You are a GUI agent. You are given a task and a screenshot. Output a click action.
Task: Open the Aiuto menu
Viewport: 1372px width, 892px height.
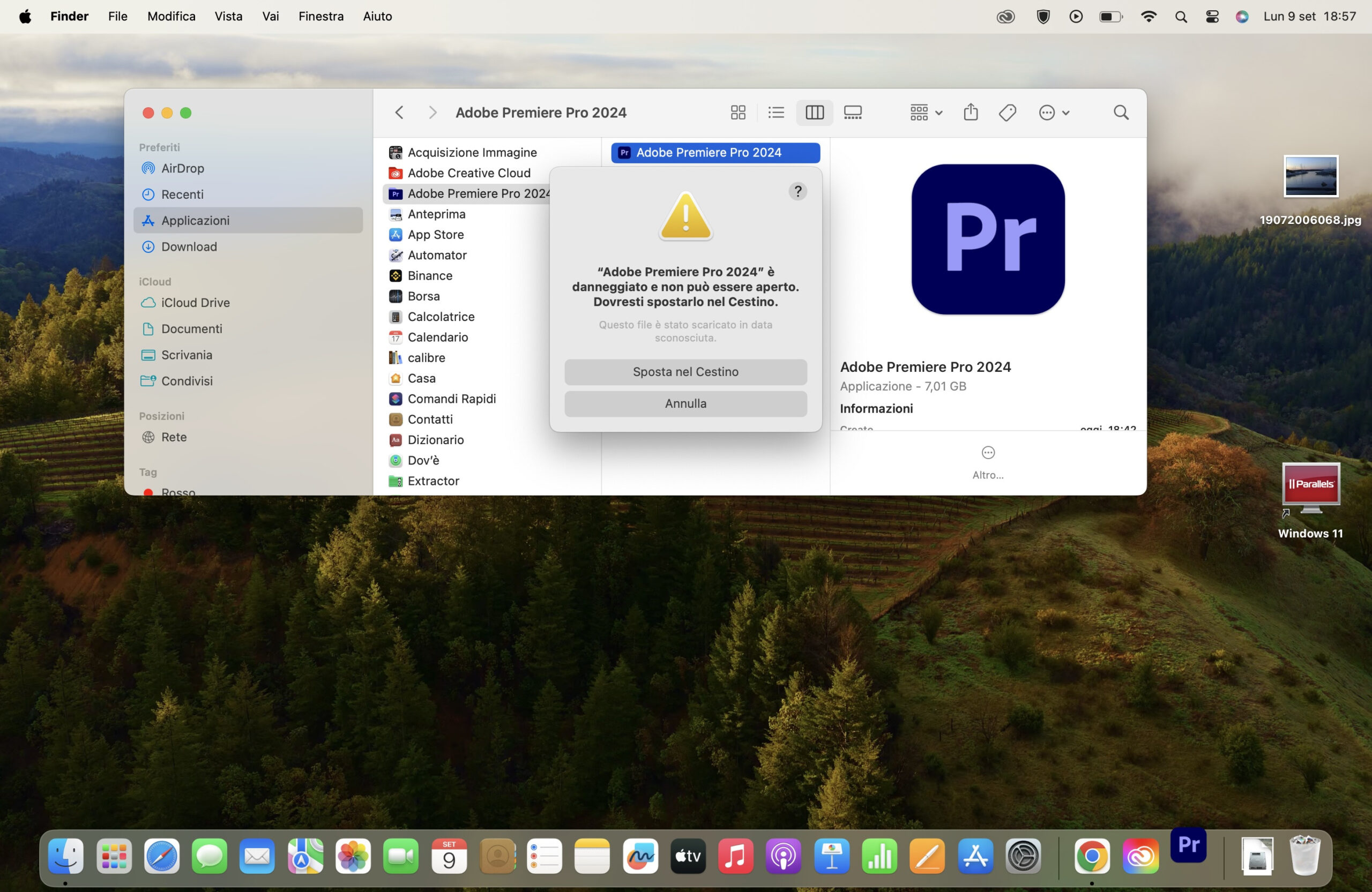tap(378, 16)
